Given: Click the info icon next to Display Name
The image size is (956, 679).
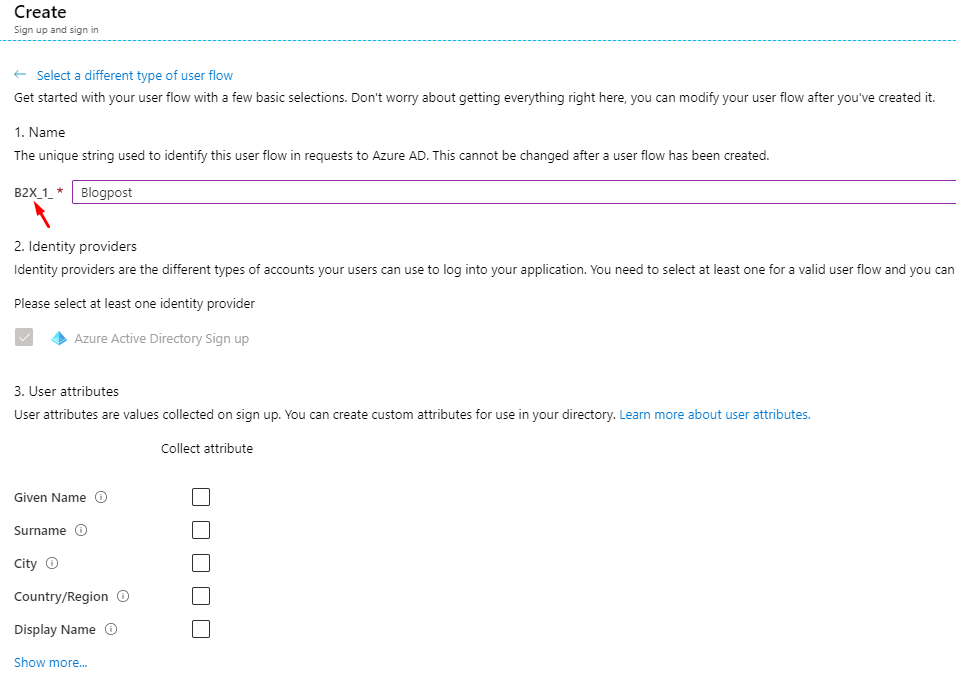Looking at the screenshot, I should click(111, 630).
